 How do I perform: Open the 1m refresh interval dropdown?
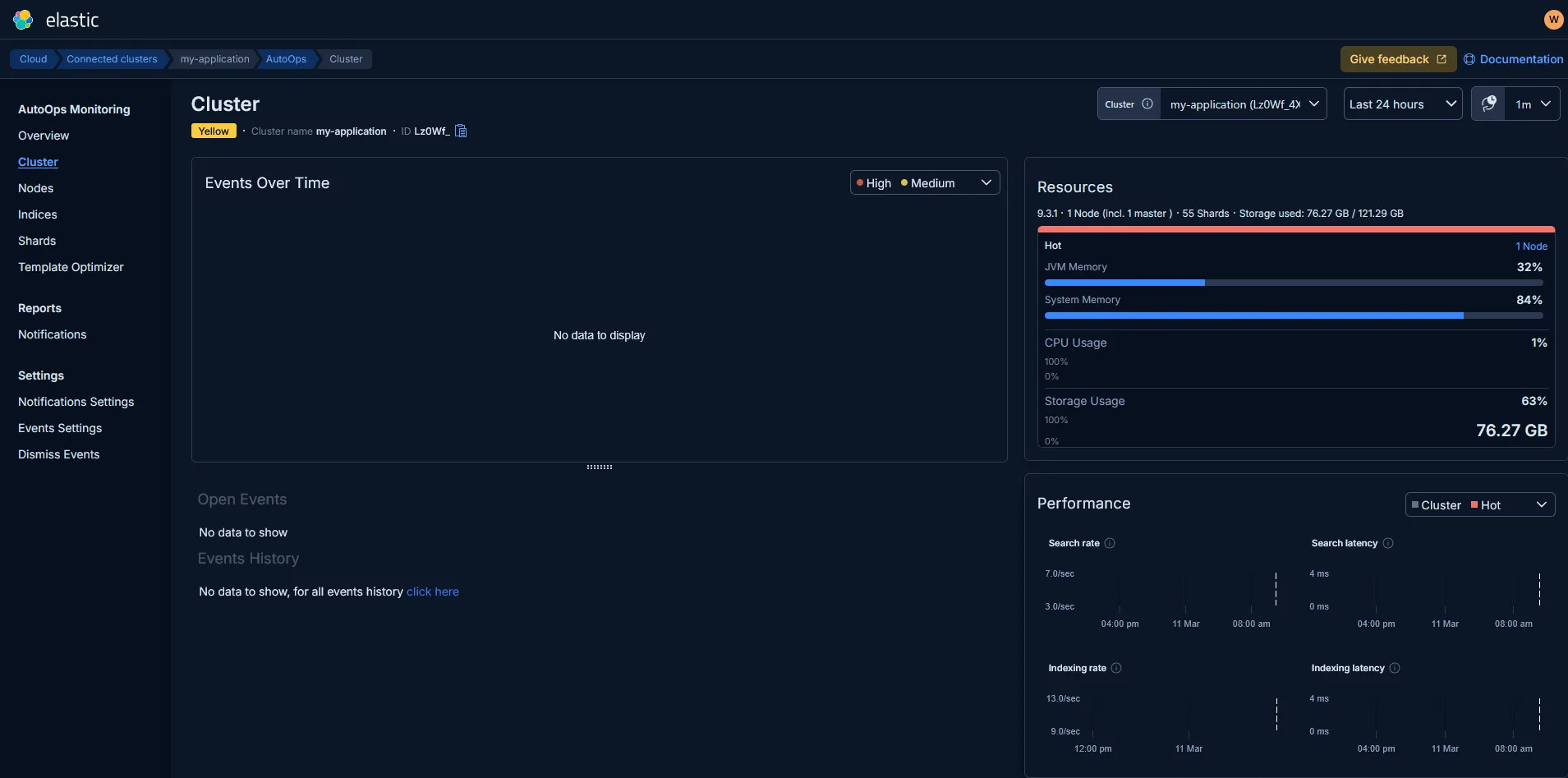1532,104
